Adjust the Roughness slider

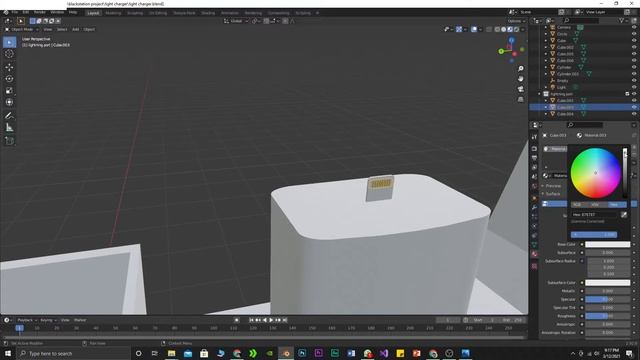click(607, 316)
